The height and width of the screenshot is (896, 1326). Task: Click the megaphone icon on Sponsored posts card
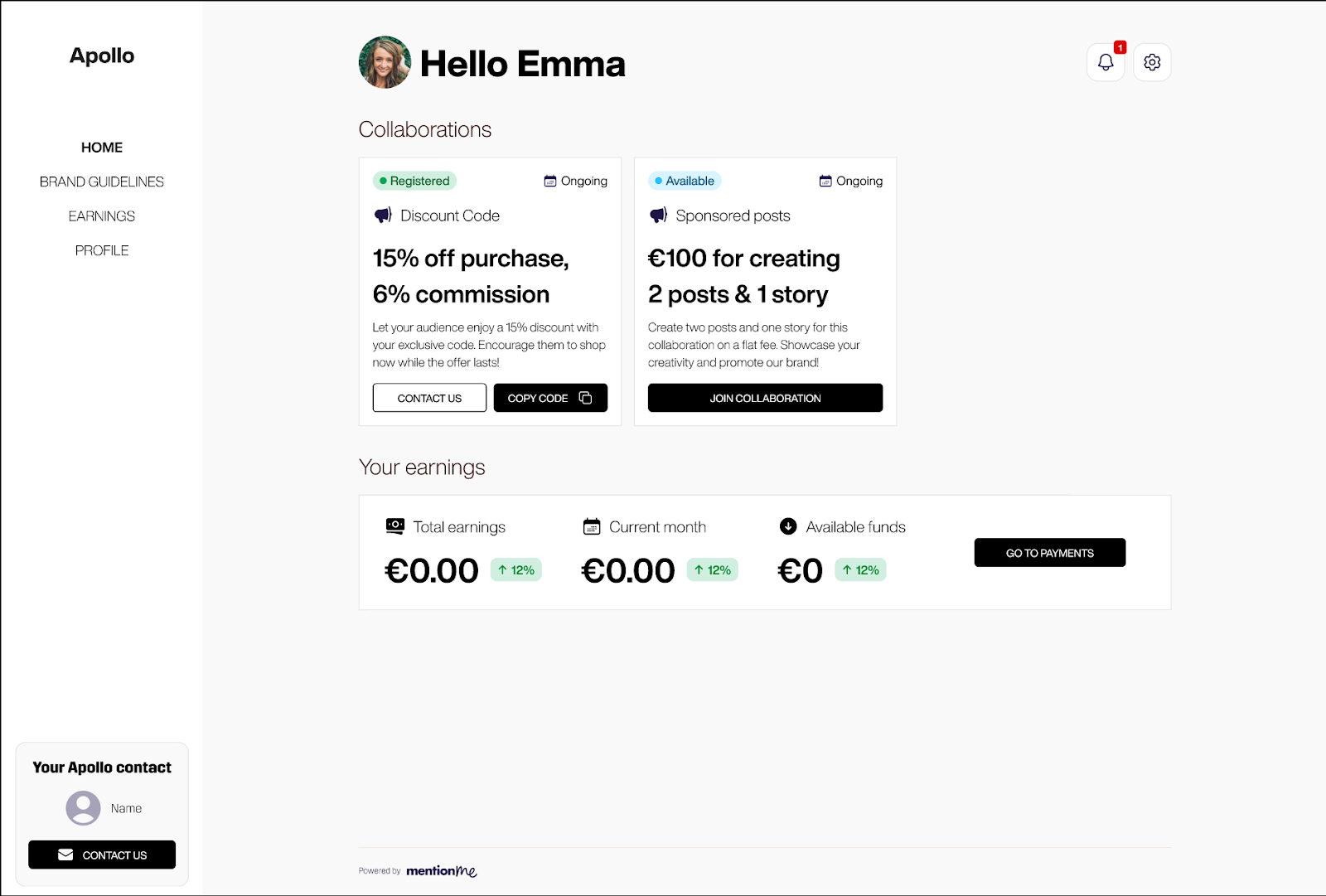point(658,215)
